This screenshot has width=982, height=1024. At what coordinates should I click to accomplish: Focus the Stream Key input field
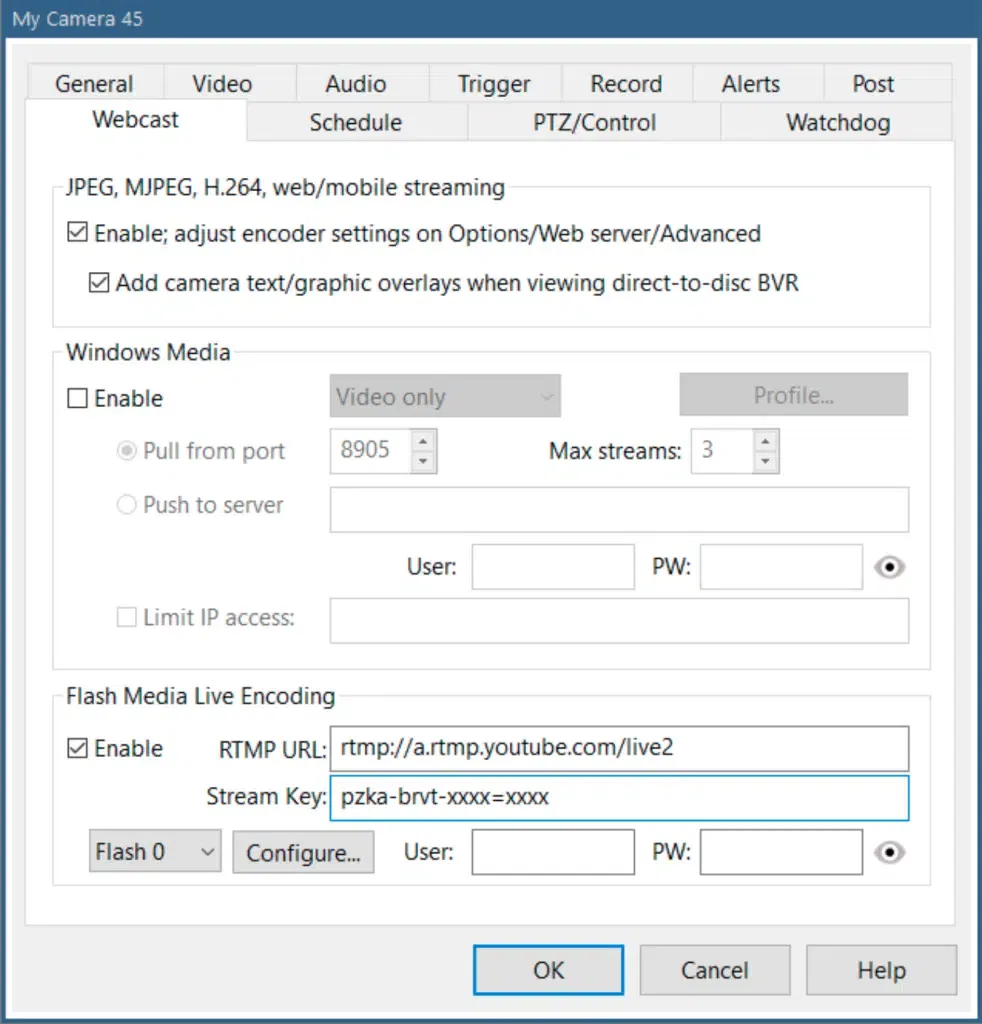click(x=618, y=797)
